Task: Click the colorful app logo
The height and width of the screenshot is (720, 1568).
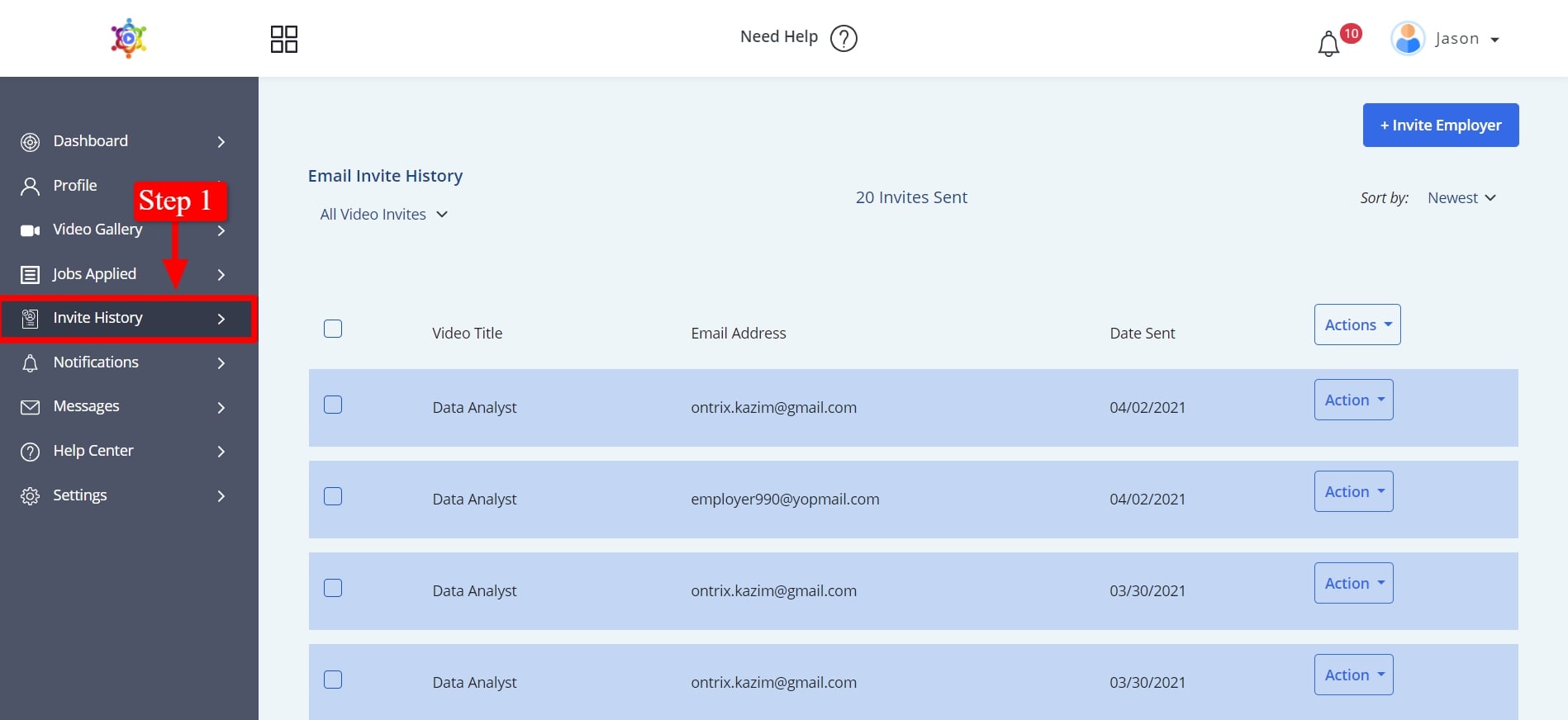Action: tap(129, 38)
